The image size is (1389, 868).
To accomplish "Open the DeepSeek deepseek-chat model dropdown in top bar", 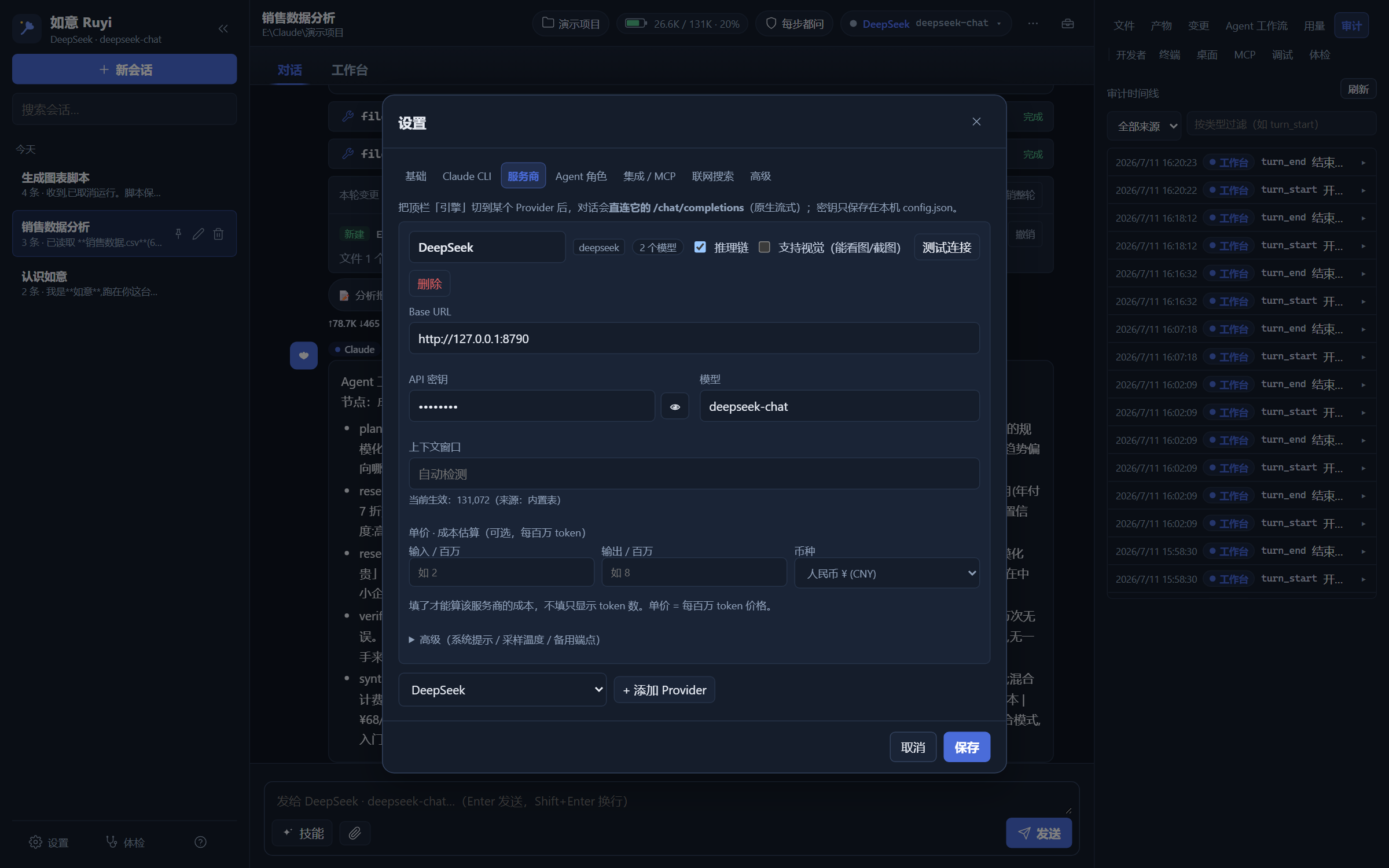I will click(x=926, y=24).
